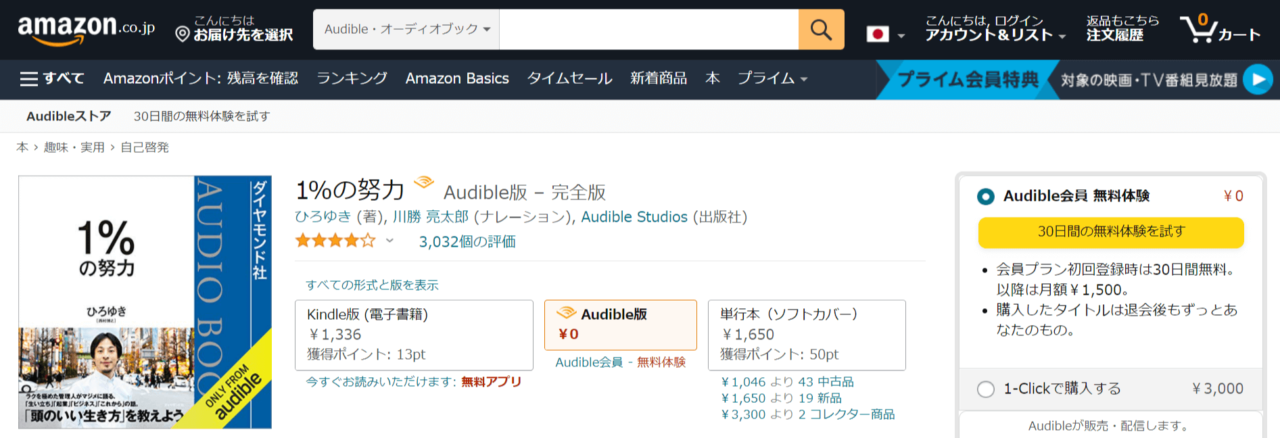
Task: Click the orange search magnifier button
Action: point(821,30)
